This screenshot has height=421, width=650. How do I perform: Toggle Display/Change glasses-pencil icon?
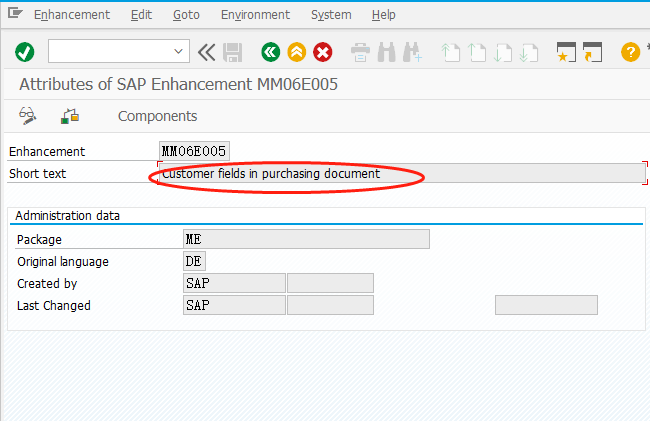[27, 116]
